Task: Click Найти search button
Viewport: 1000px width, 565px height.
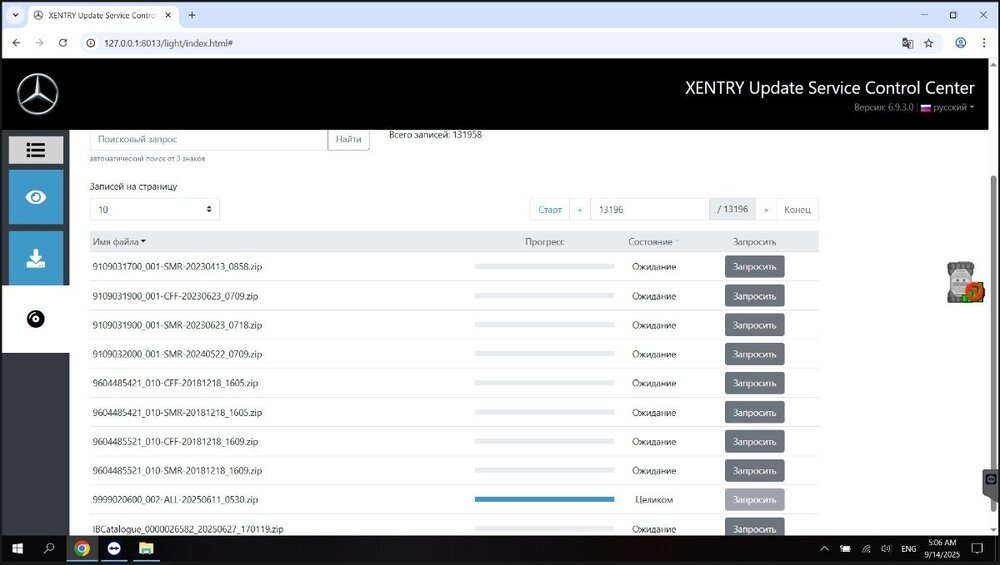Action: point(348,139)
